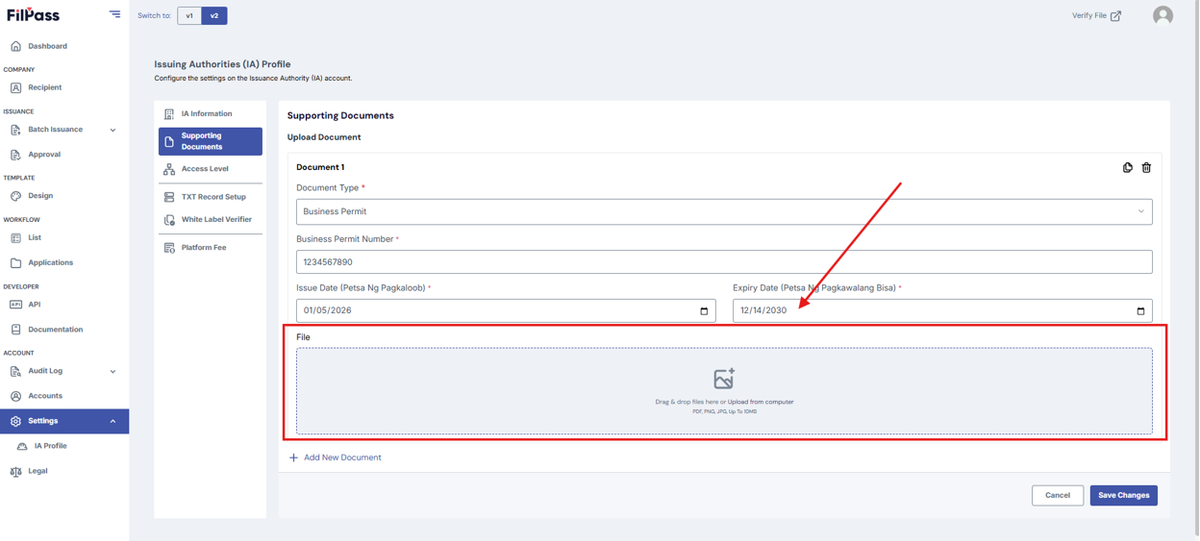Collapse sidebar using hamburger menu icon

click(115, 15)
